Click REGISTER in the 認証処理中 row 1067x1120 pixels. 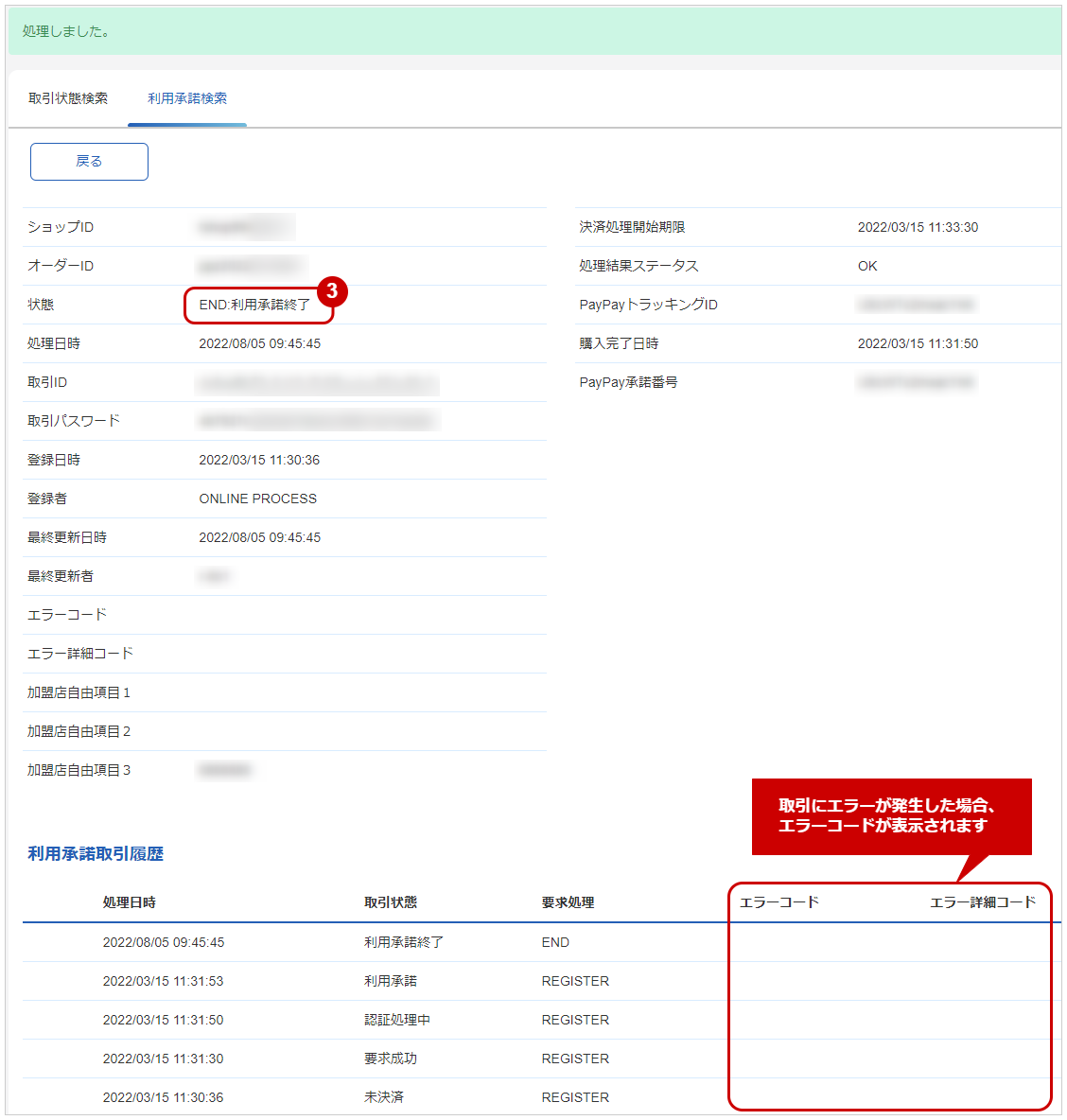point(575,1020)
